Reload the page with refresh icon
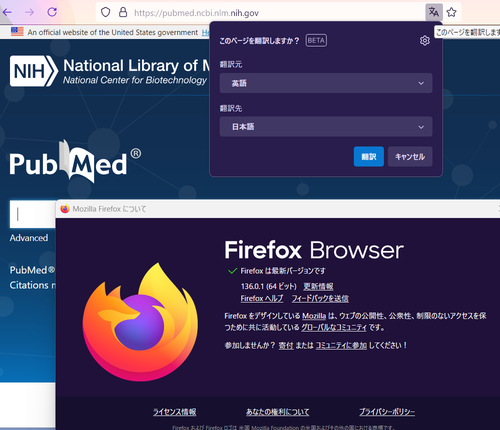The height and width of the screenshot is (430, 500). point(52,12)
